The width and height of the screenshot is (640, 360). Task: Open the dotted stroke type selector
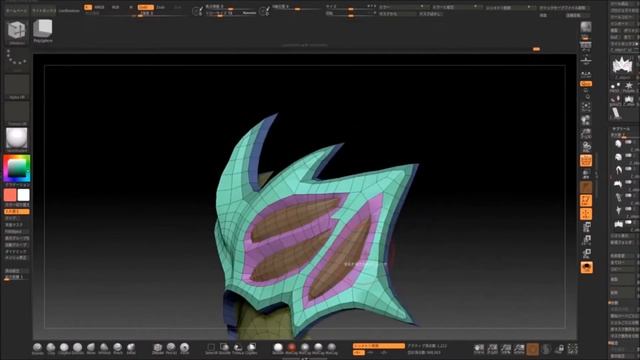(17, 58)
